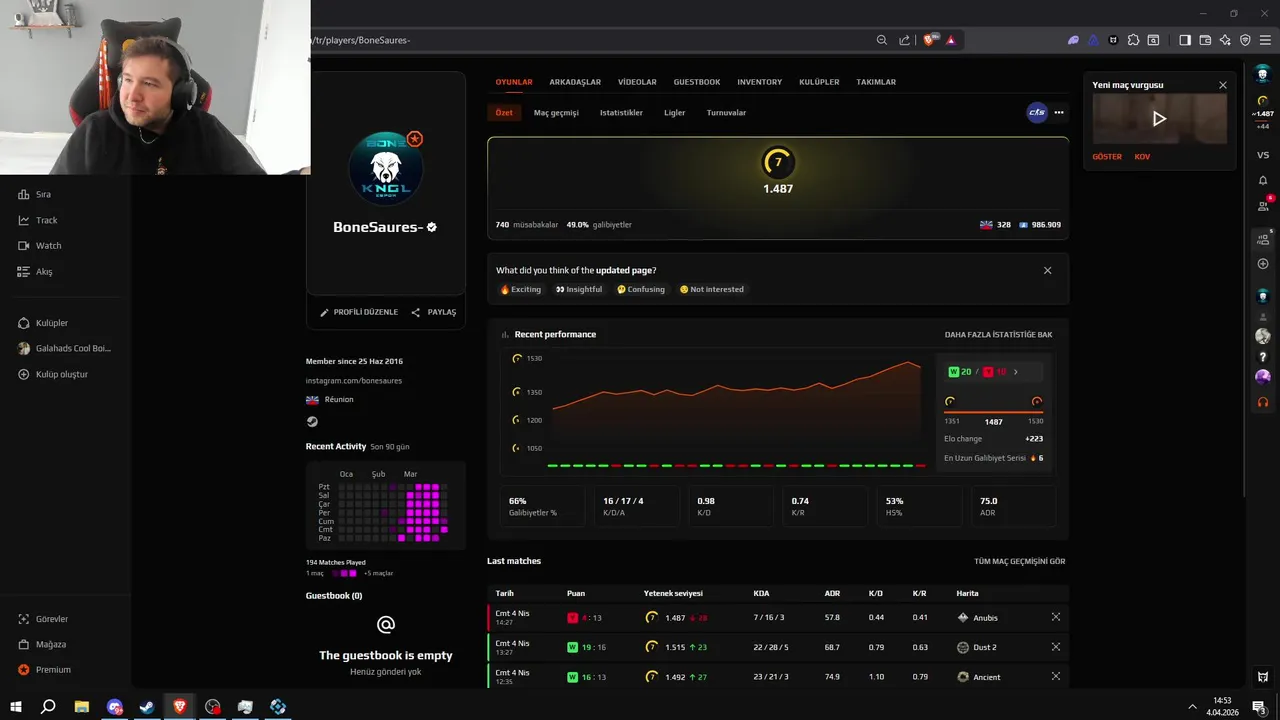Choose the Confusing feedback option
Viewport: 1280px width, 720px height.
click(641, 289)
